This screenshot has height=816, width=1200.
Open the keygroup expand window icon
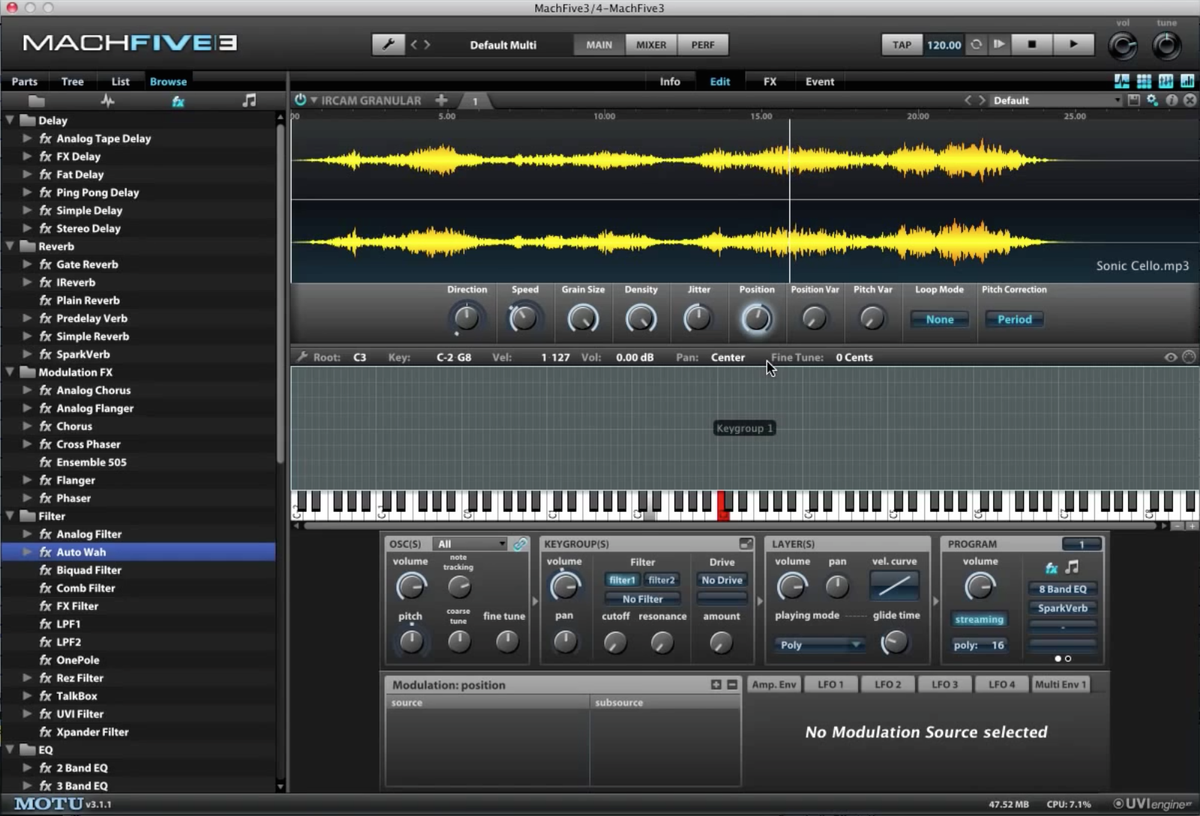[x=746, y=544]
